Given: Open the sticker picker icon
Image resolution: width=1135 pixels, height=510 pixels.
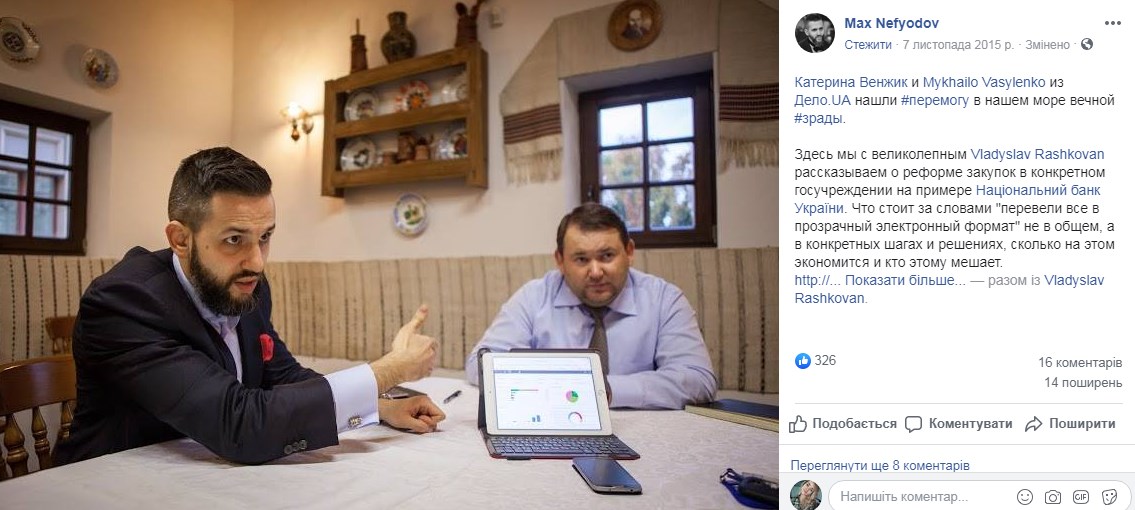Looking at the screenshot, I should 1109,497.
